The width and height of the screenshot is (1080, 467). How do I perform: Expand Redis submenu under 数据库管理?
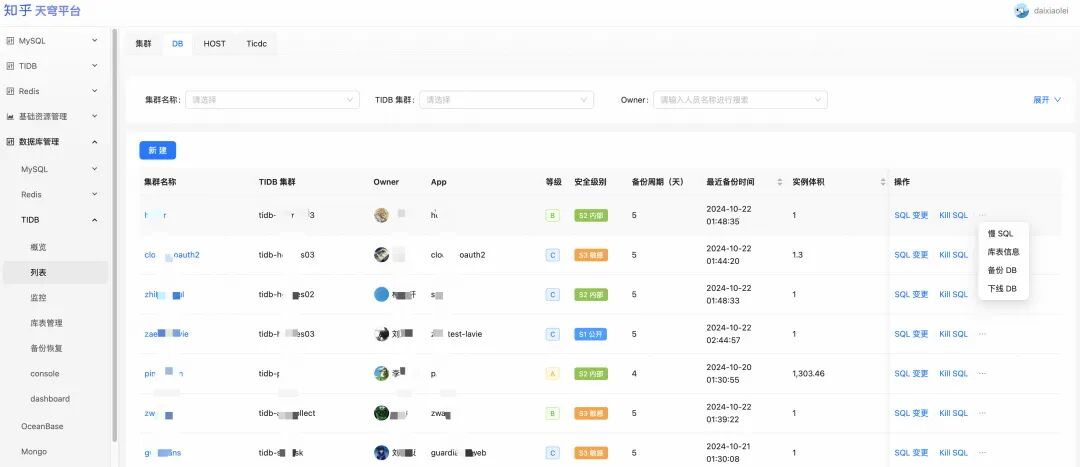[x=94, y=194]
